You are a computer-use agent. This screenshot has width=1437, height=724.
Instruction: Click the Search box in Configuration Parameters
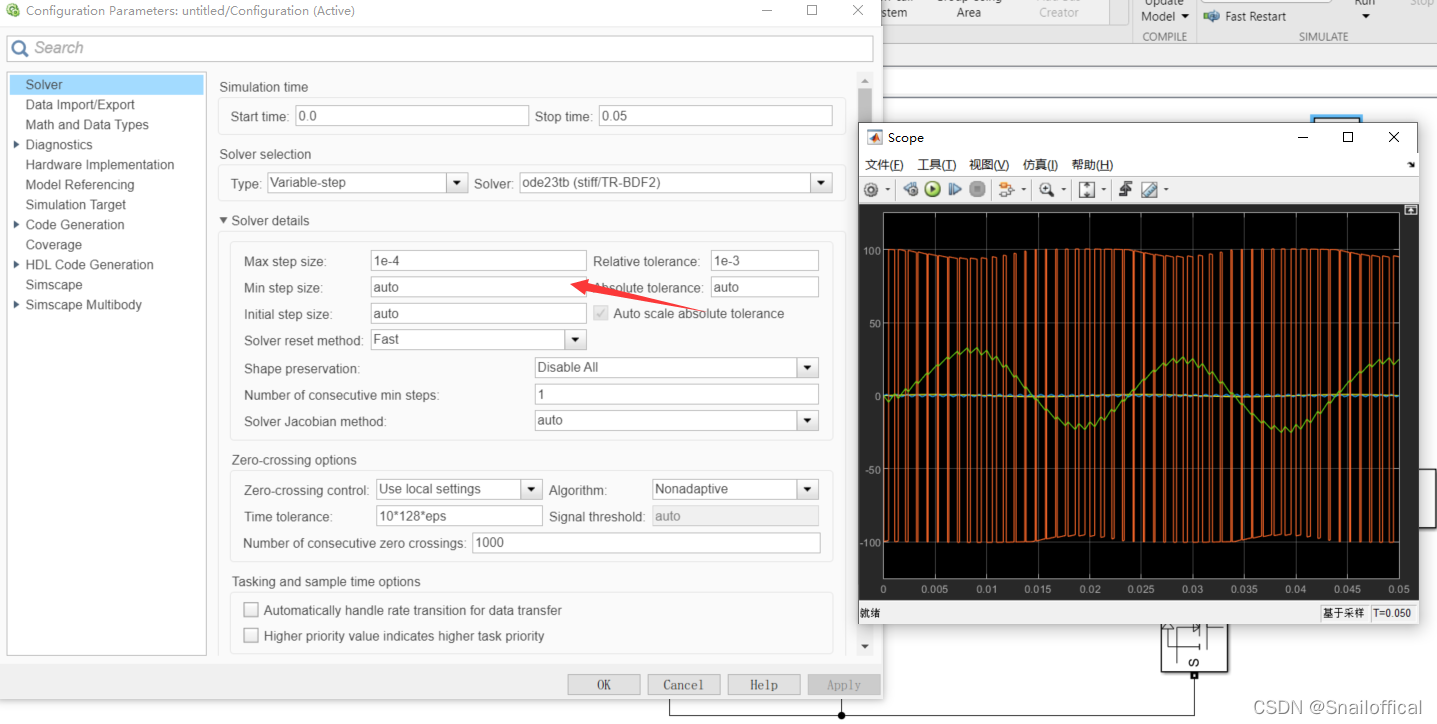[440, 48]
